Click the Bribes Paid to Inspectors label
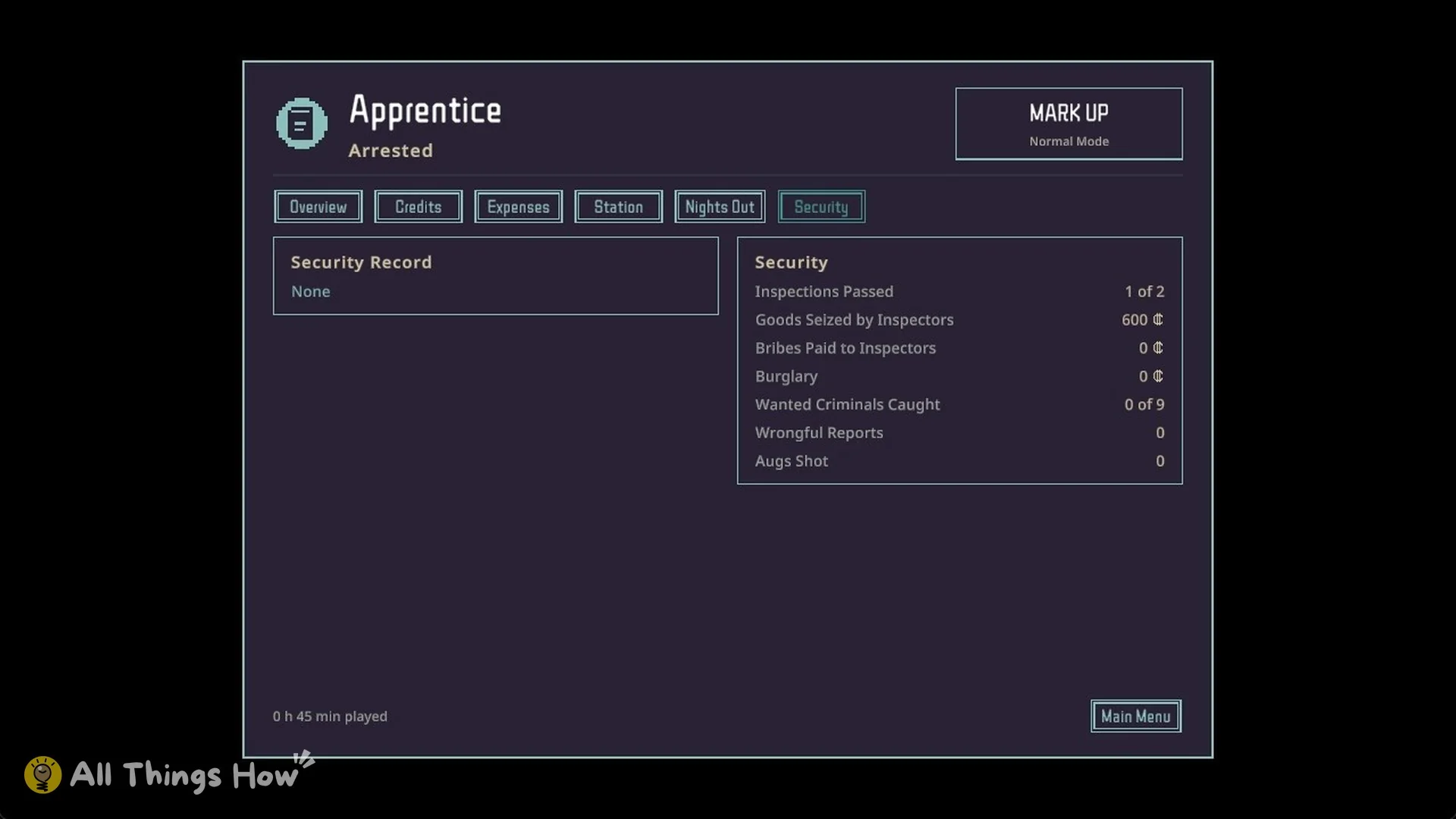This screenshot has width=1456, height=819. [846, 348]
